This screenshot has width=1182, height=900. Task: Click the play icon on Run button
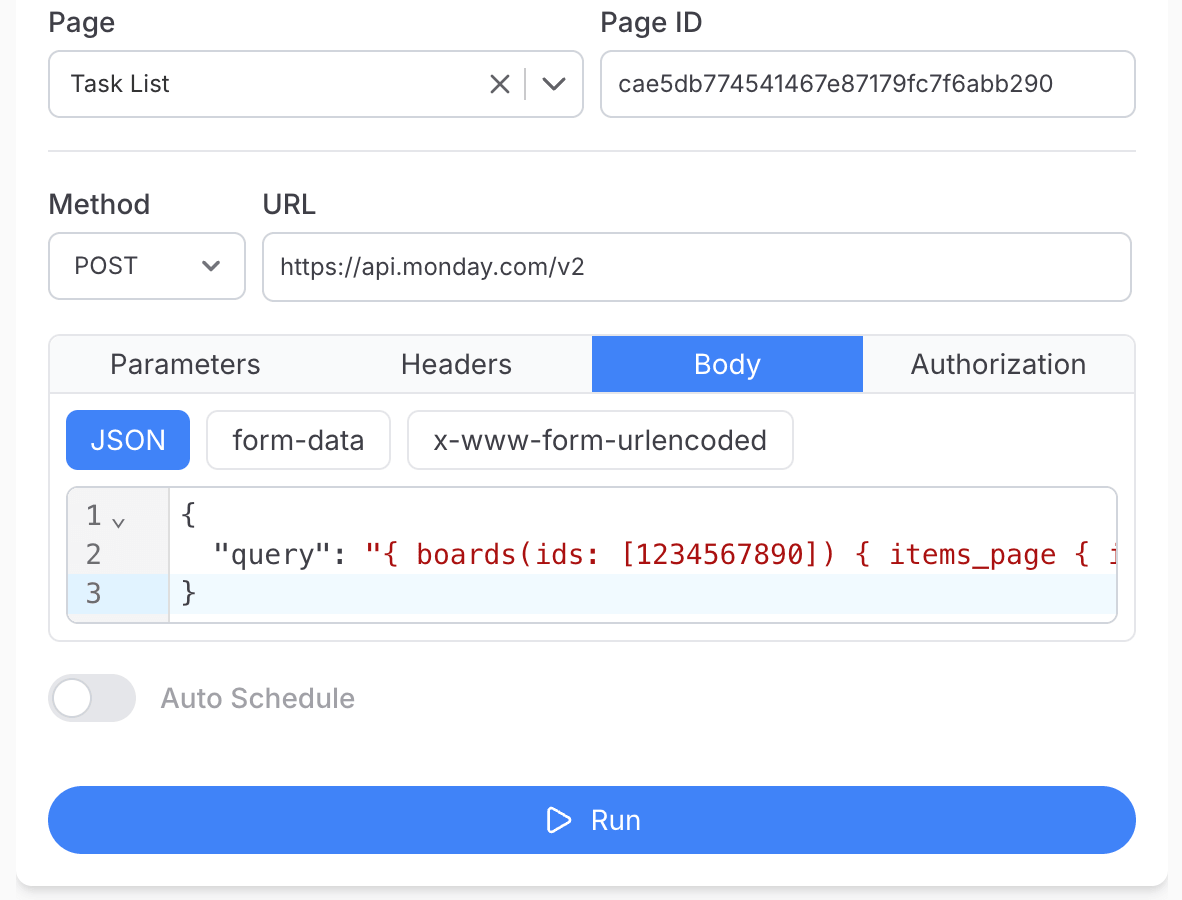[559, 820]
